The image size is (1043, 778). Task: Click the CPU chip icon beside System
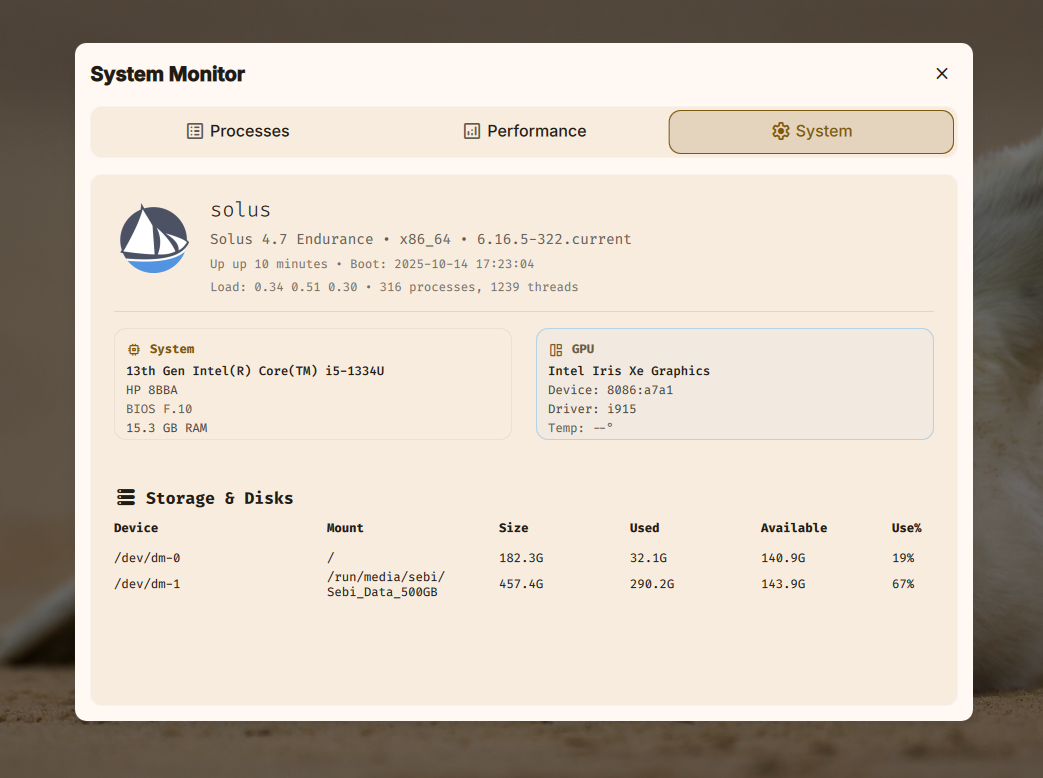click(x=134, y=349)
